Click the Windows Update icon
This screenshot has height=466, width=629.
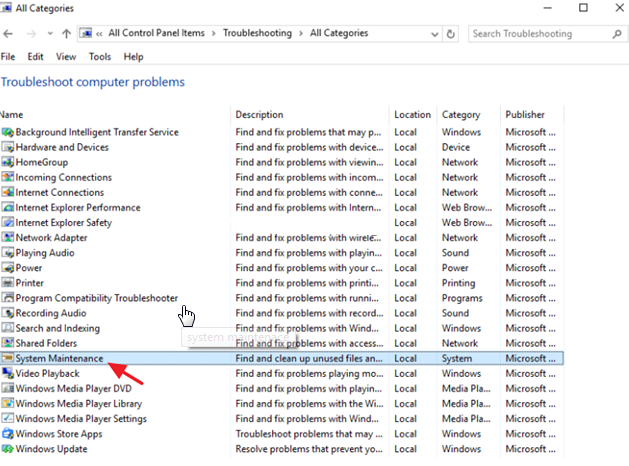pyautogui.click(x=8, y=449)
